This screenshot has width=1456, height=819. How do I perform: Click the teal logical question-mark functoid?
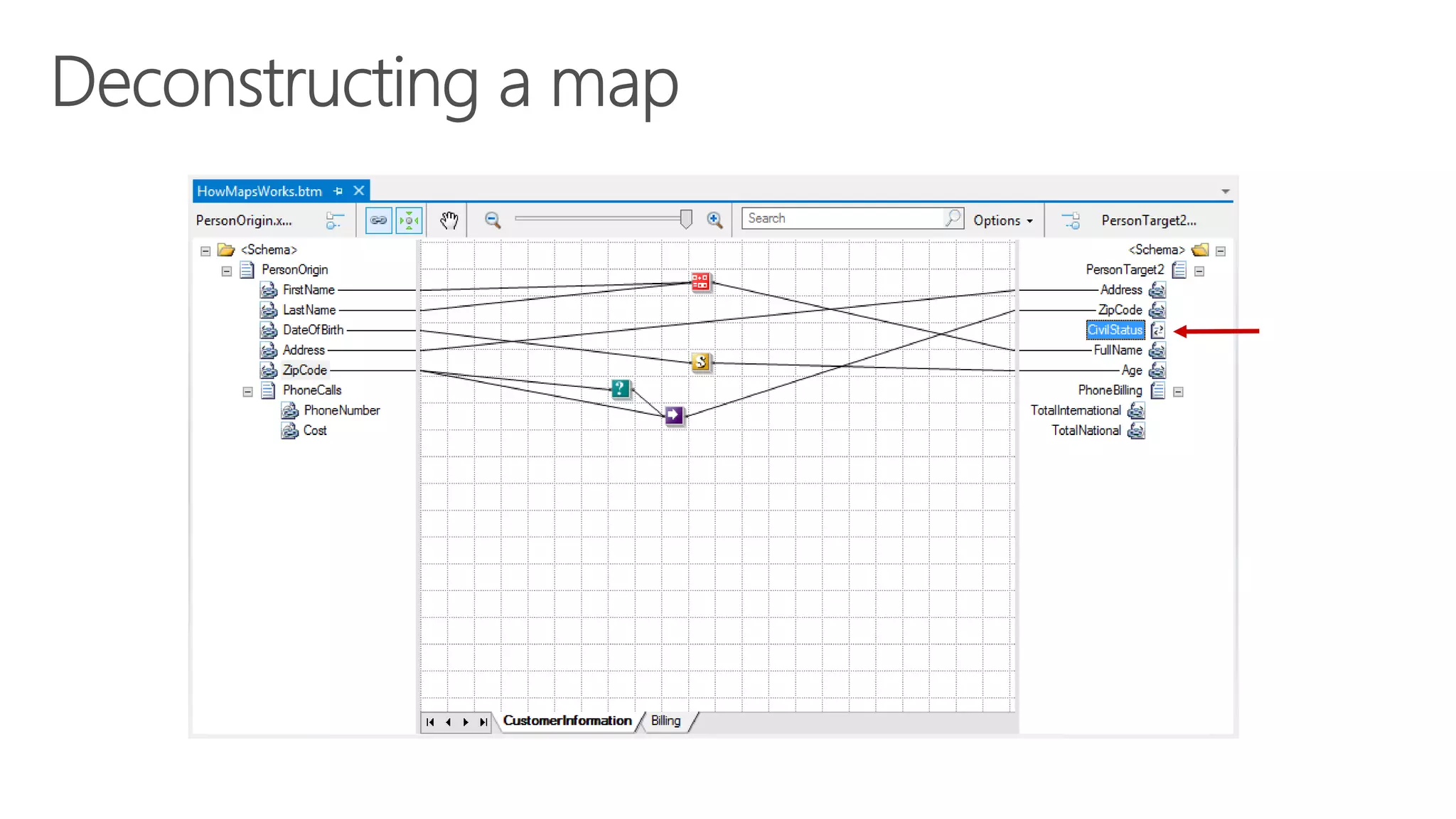pos(620,389)
